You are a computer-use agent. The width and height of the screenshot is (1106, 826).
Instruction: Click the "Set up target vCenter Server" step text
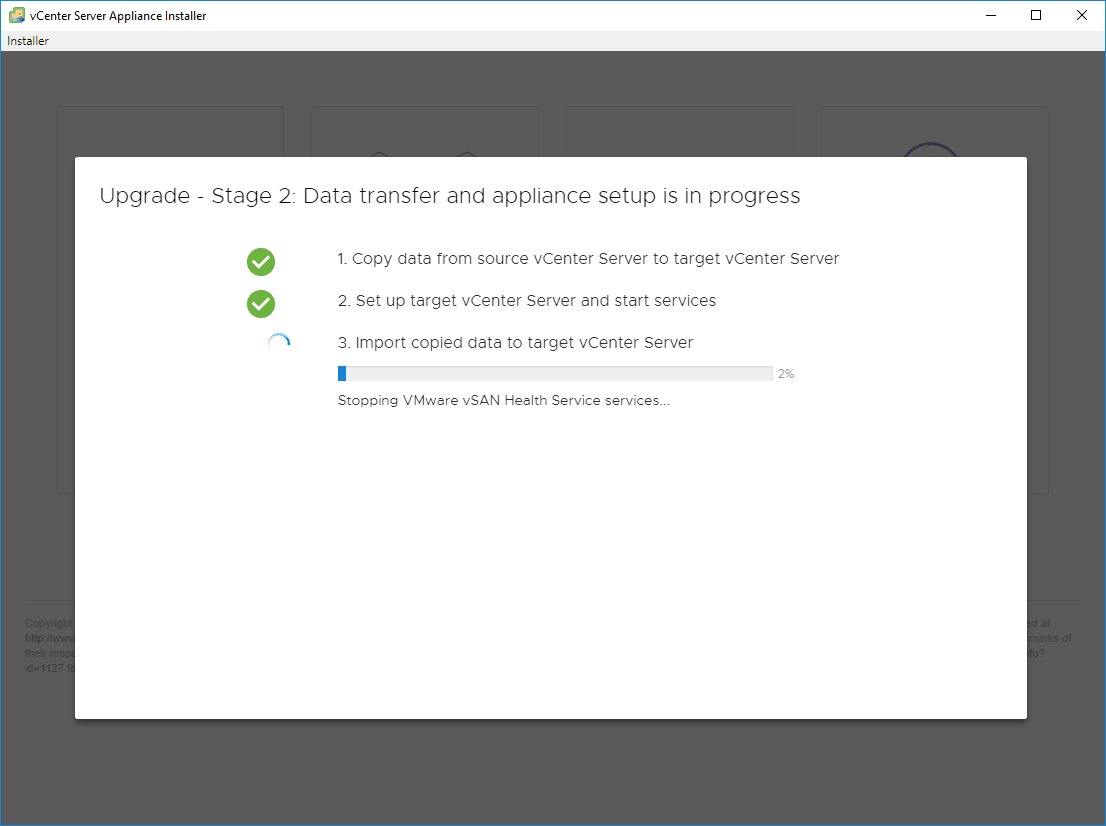[x=526, y=301]
